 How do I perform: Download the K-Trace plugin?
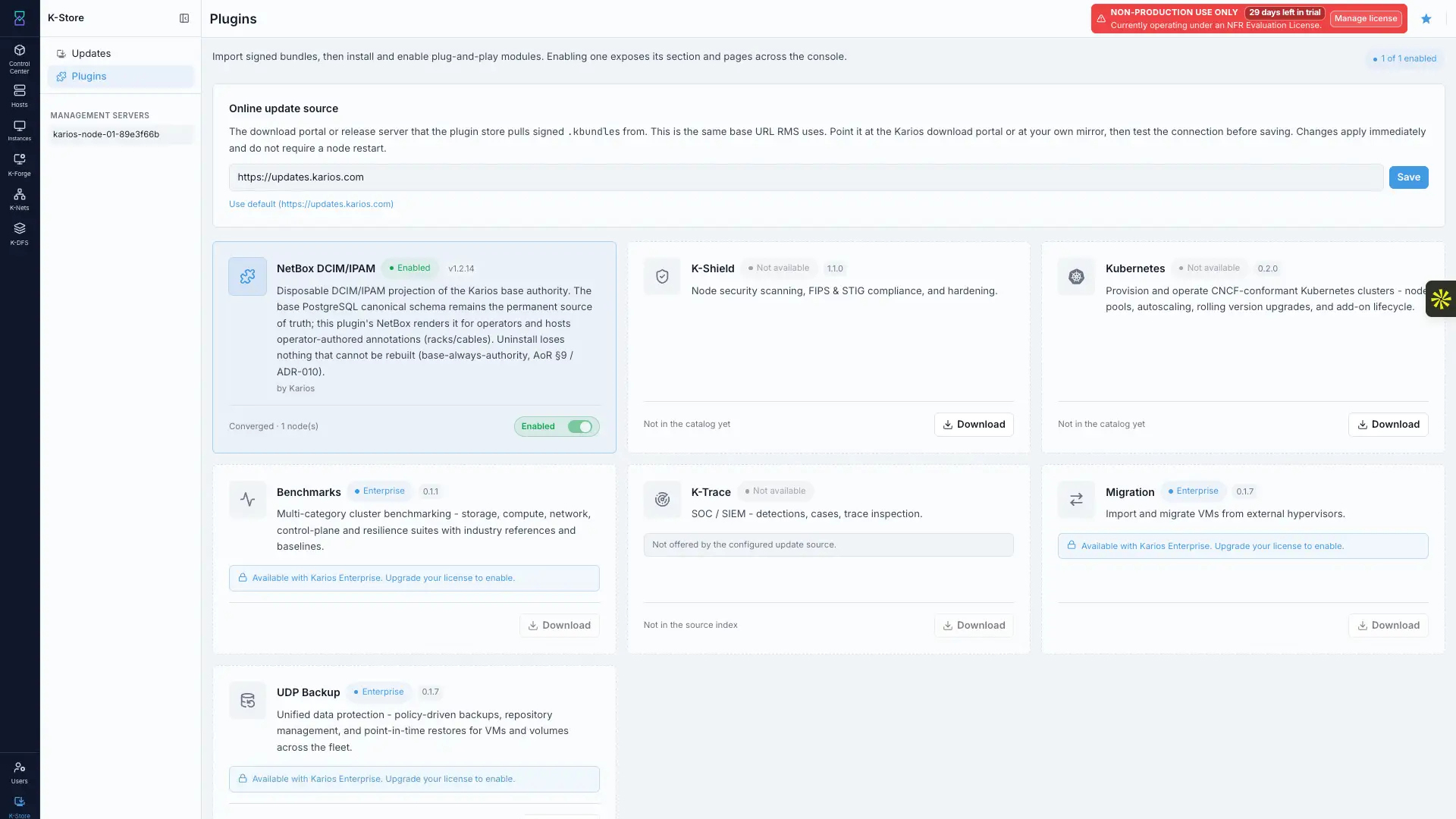pos(974,626)
